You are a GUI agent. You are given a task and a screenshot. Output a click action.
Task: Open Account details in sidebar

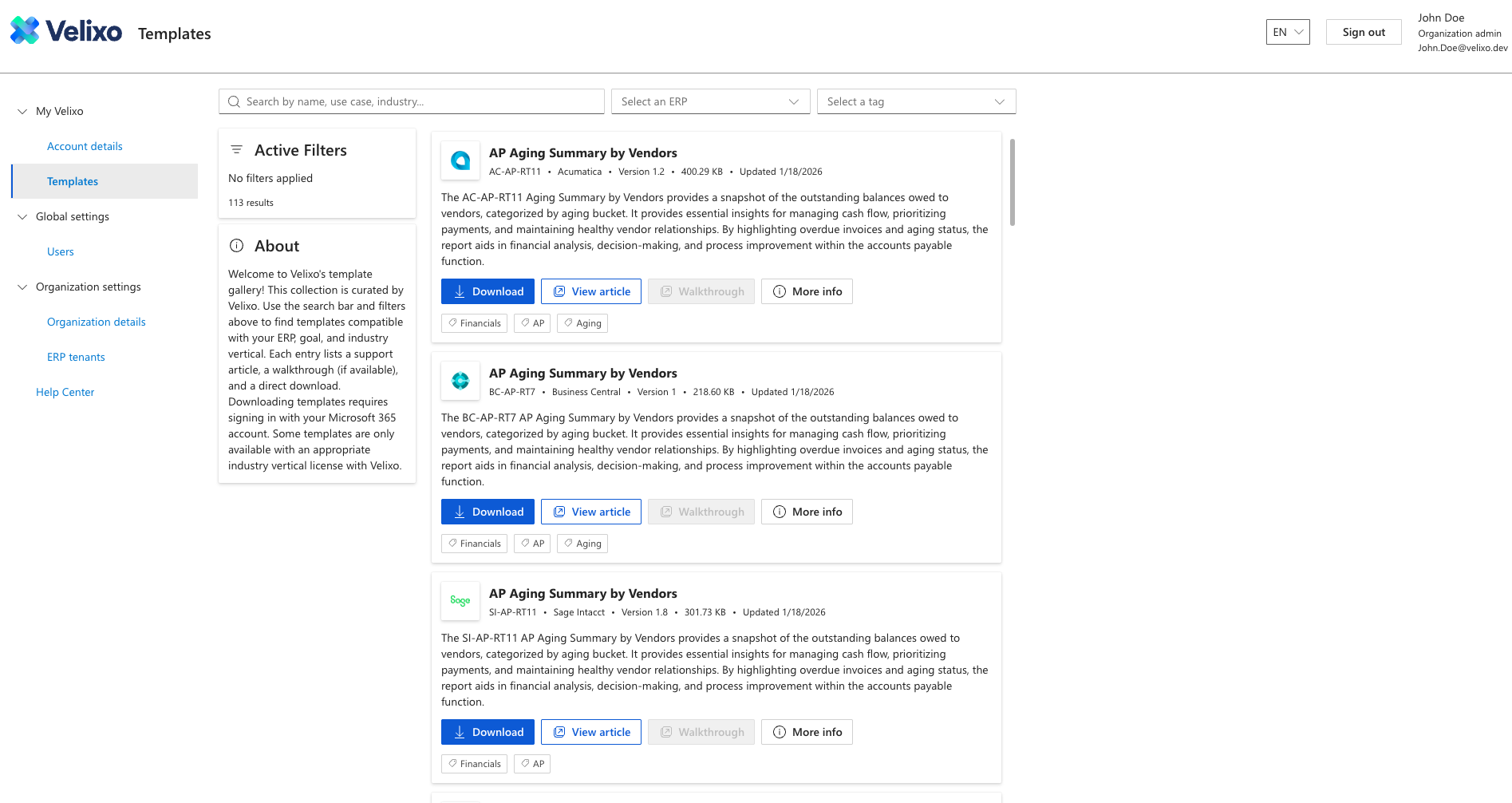pyautogui.click(x=85, y=147)
